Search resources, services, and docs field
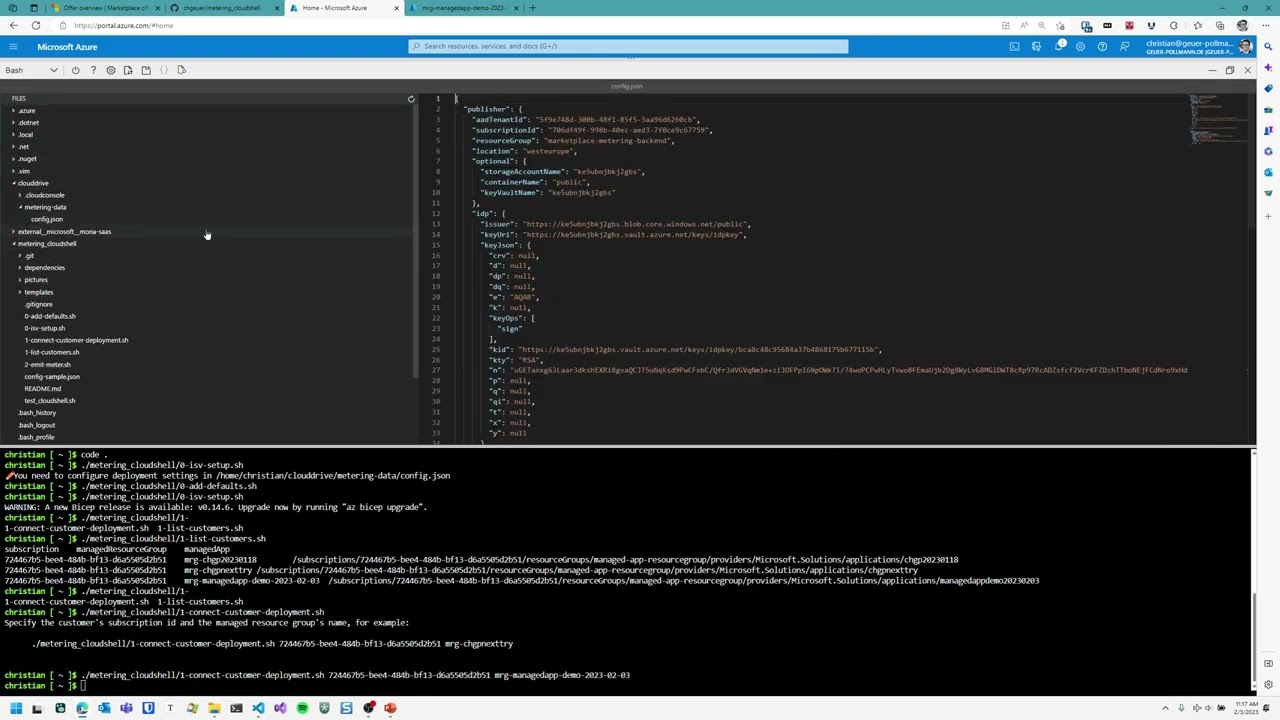The width and height of the screenshot is (1280, 720). [x=628, y=46]
